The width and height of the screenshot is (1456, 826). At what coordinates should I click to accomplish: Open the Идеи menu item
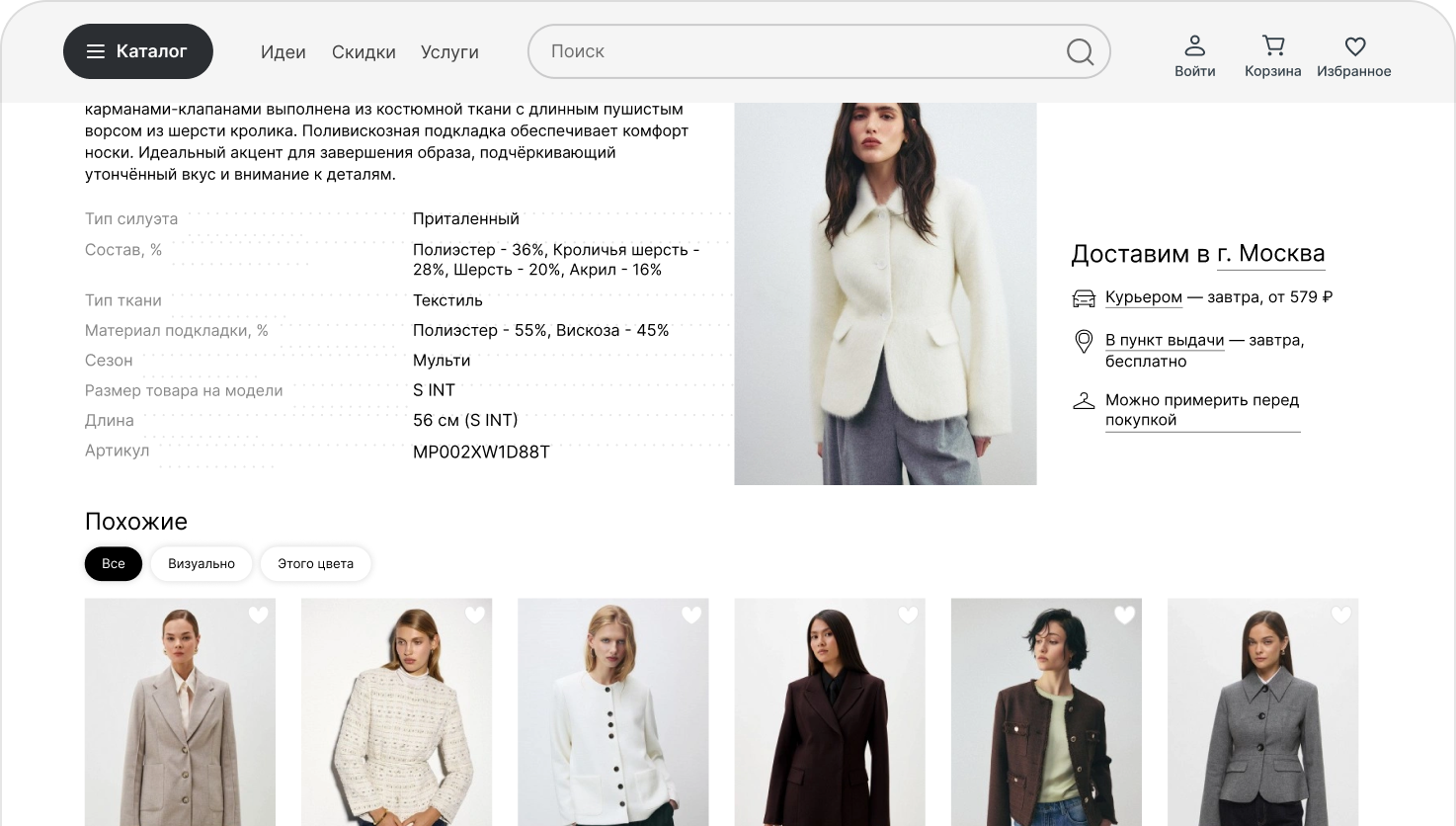tap(283, 52)
